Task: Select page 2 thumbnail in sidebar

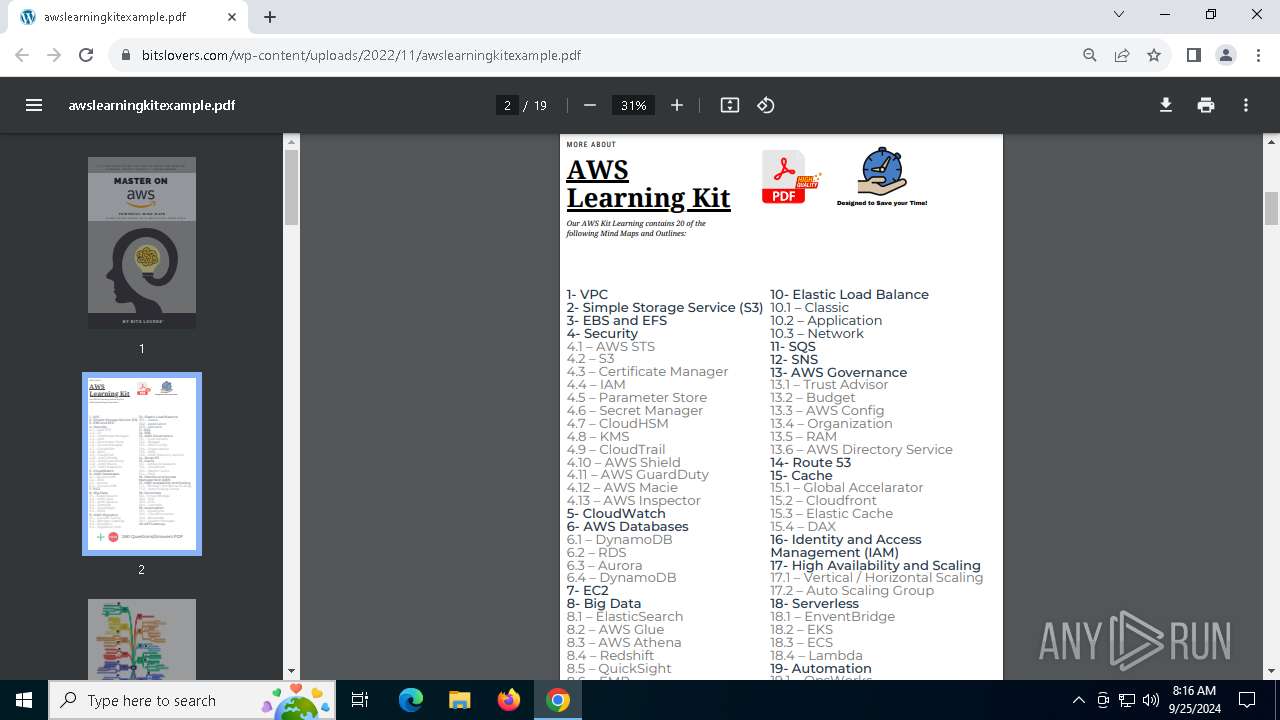Action: [x=142, y=464]
